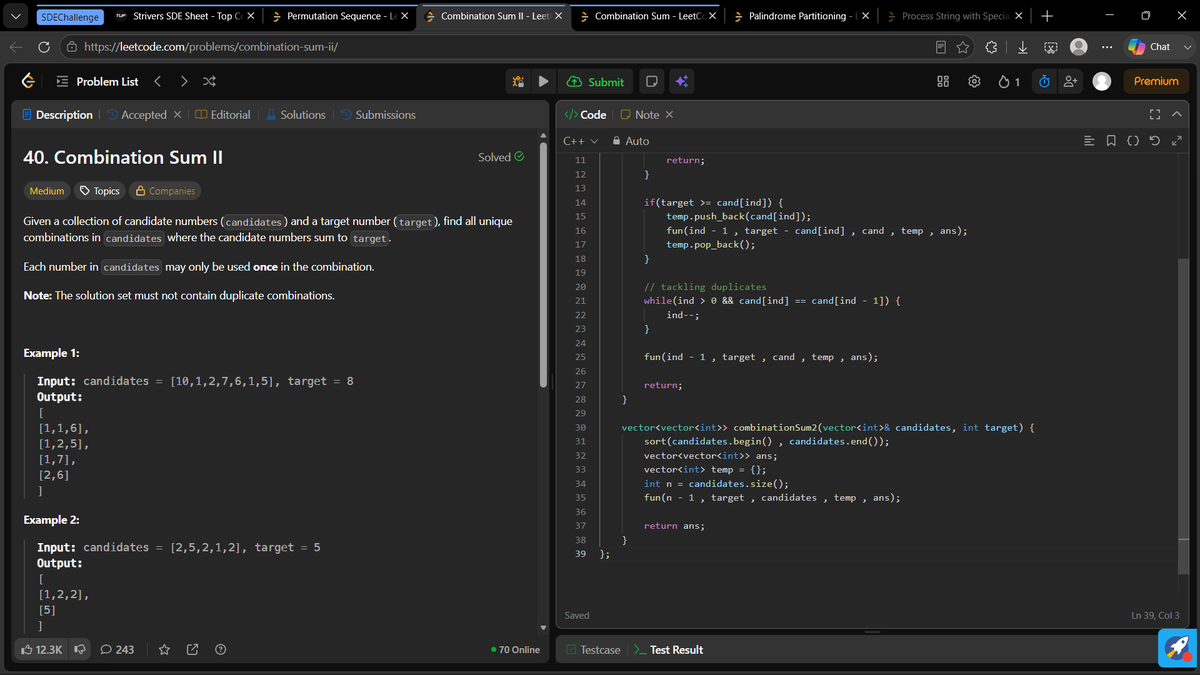Click the share link icon

tap(192, 650)
